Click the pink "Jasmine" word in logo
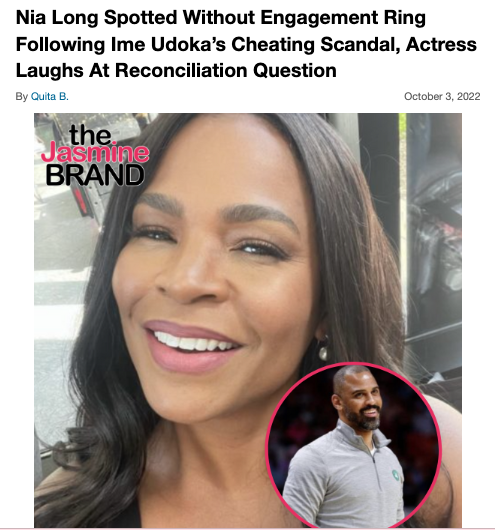This screenshot has height=530, width=495. [95, 152]
